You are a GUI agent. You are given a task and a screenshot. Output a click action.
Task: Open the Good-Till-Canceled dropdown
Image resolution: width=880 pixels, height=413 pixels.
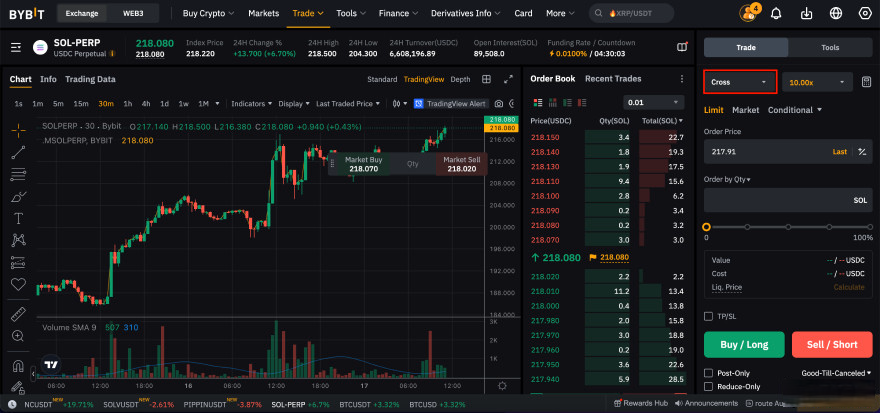[837, 373]
